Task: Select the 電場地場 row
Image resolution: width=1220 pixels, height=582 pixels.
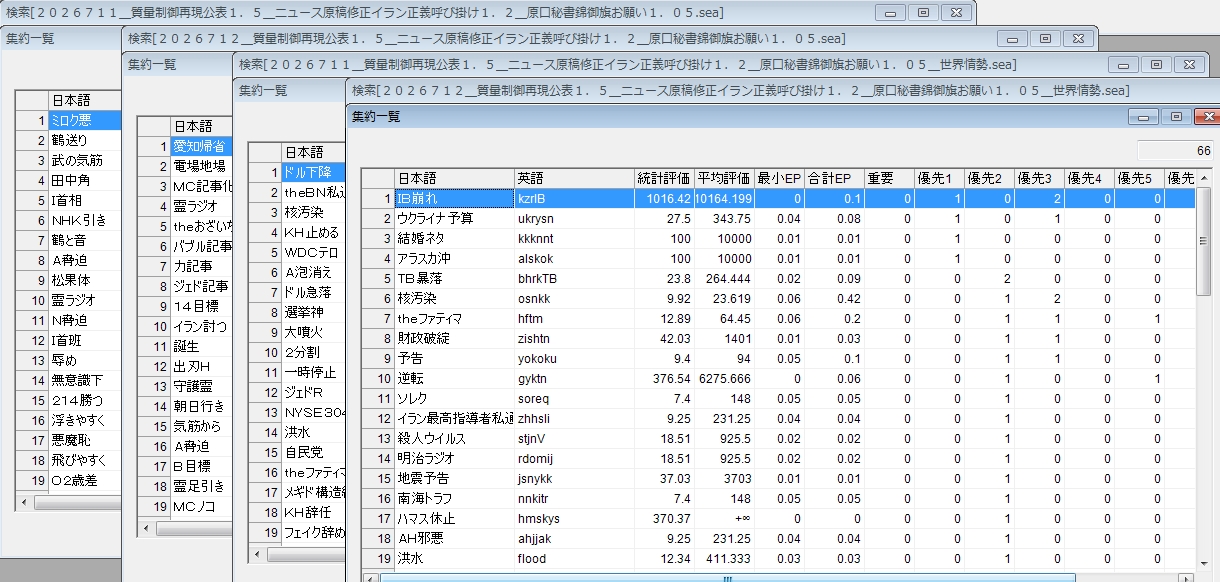Action: pos(201,166)
